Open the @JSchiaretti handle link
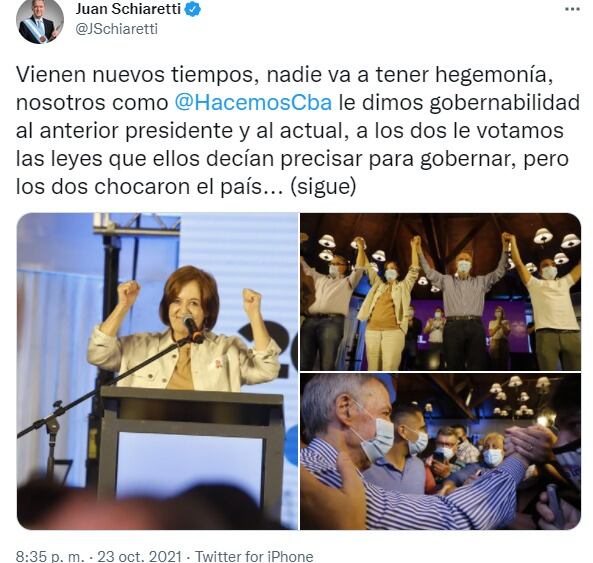 pos(116,29)
